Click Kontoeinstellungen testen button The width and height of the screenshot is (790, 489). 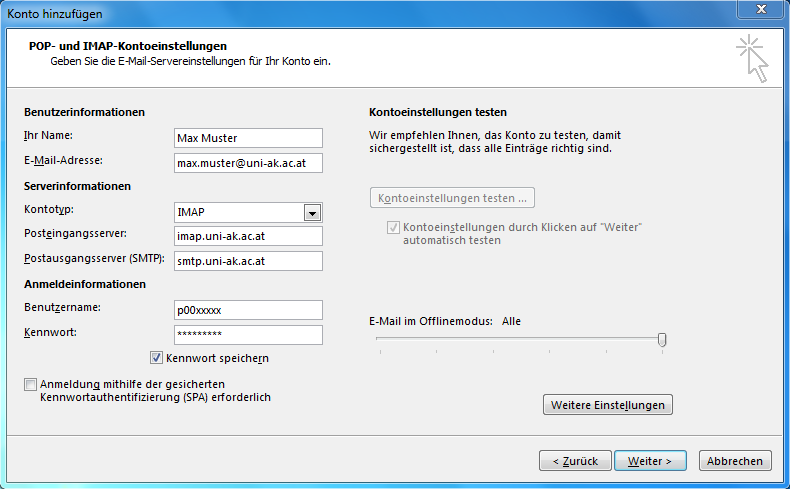tap(452, 198)
